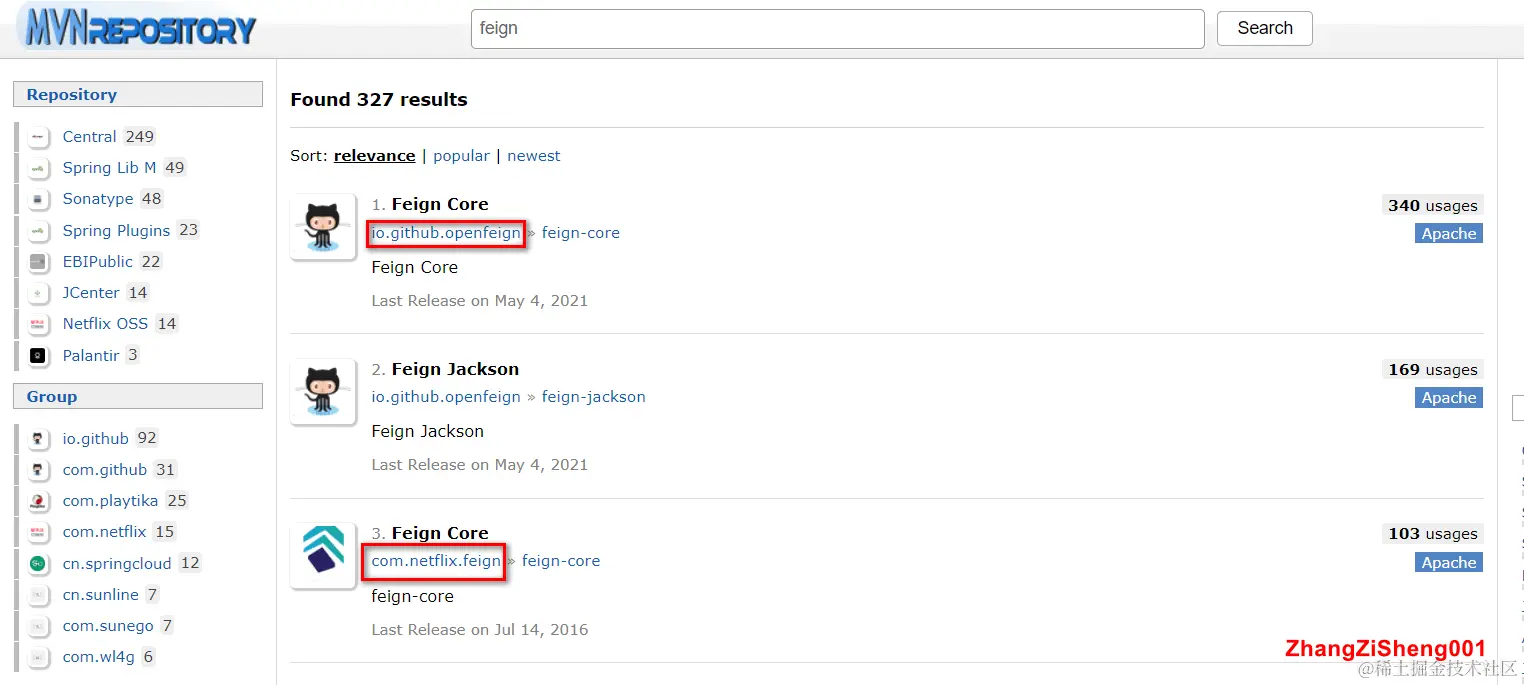1524x685 pixels.
Task: Open the feign-jackson artifact link
Action: (594, 397)
